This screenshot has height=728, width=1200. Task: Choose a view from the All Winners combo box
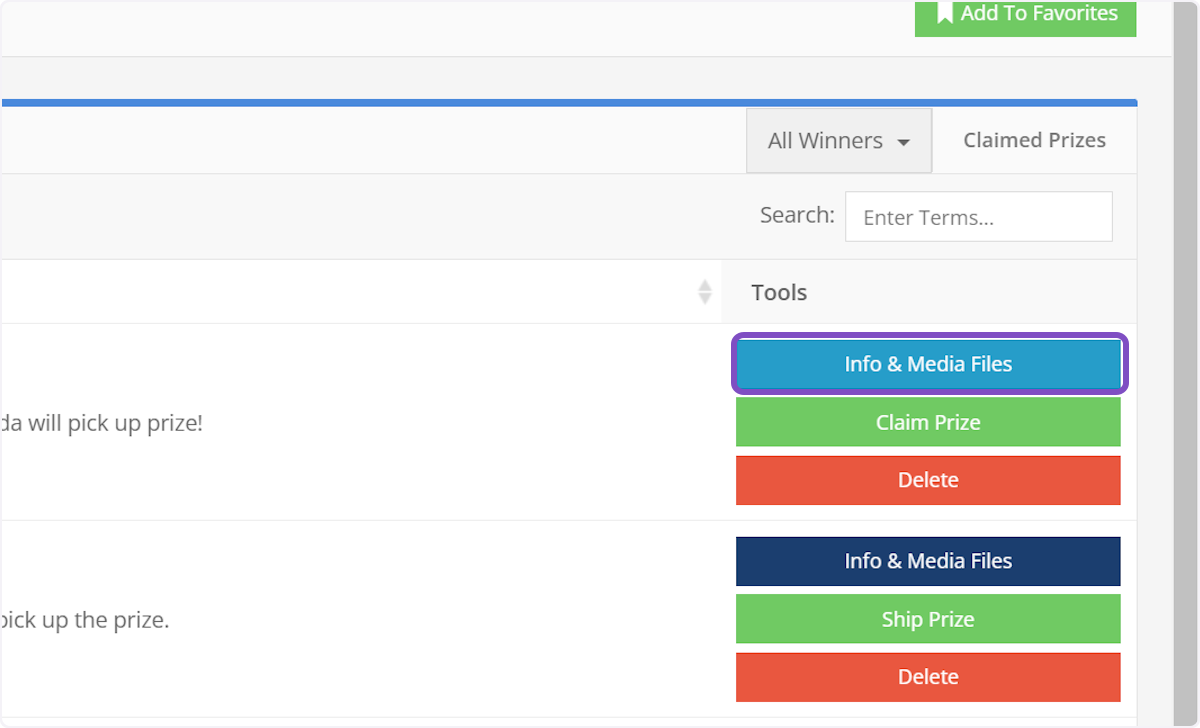(838, 140)
